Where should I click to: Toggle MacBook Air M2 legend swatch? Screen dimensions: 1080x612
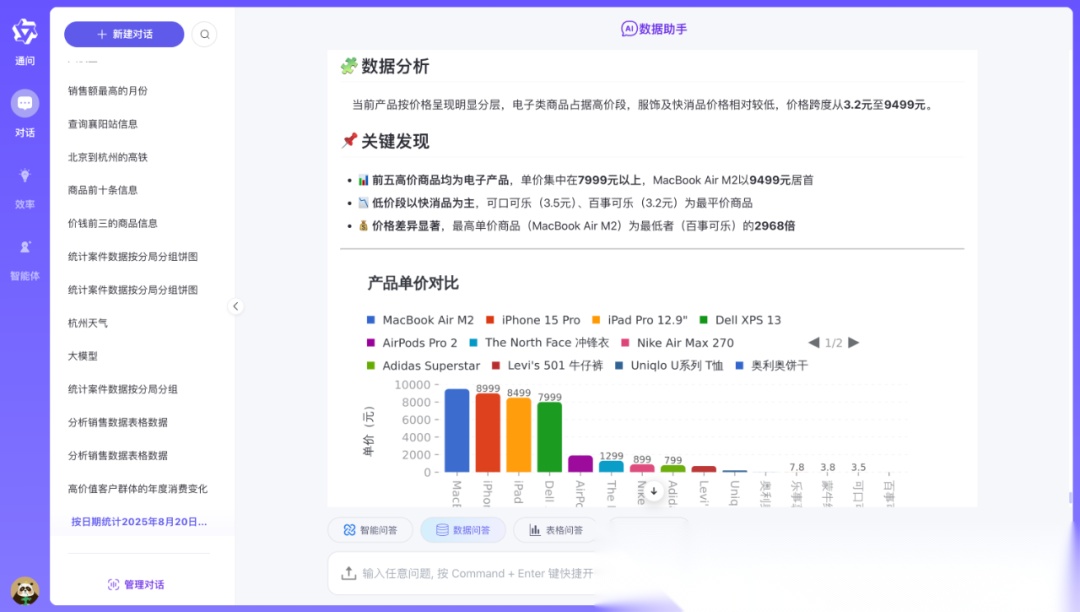371,320
